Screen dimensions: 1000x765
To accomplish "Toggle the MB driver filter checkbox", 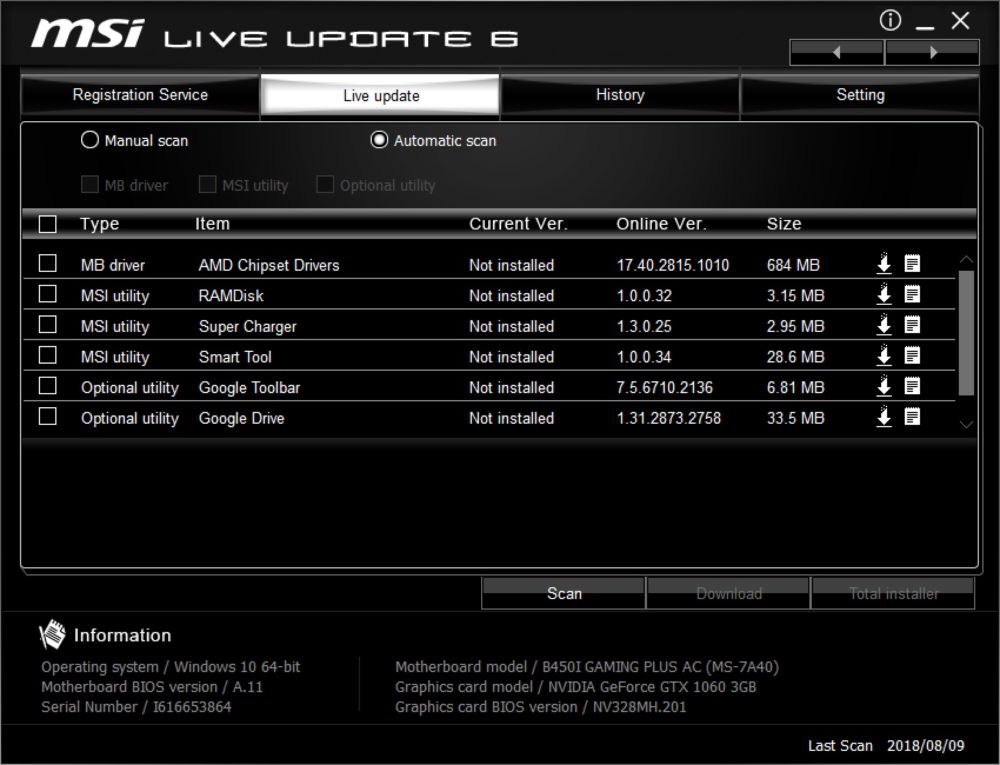I will (x=90, y=184).
